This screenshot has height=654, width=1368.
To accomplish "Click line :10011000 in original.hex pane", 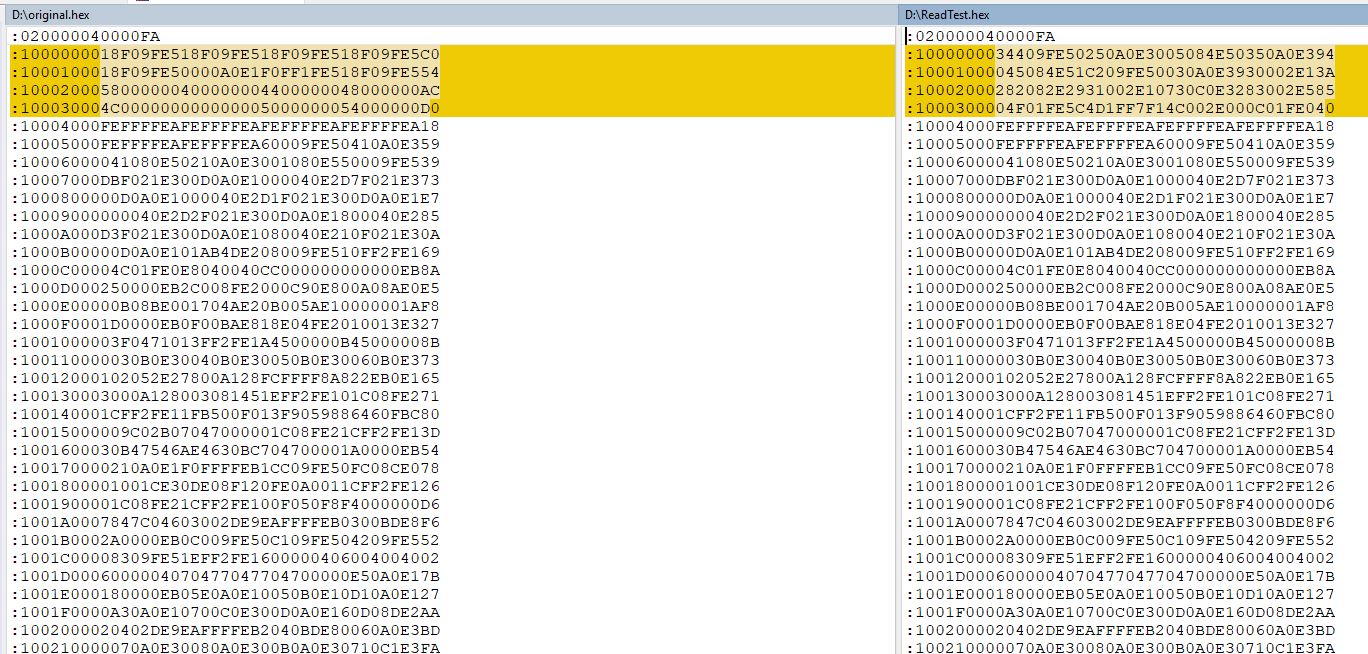I will (x=225, y=360).
